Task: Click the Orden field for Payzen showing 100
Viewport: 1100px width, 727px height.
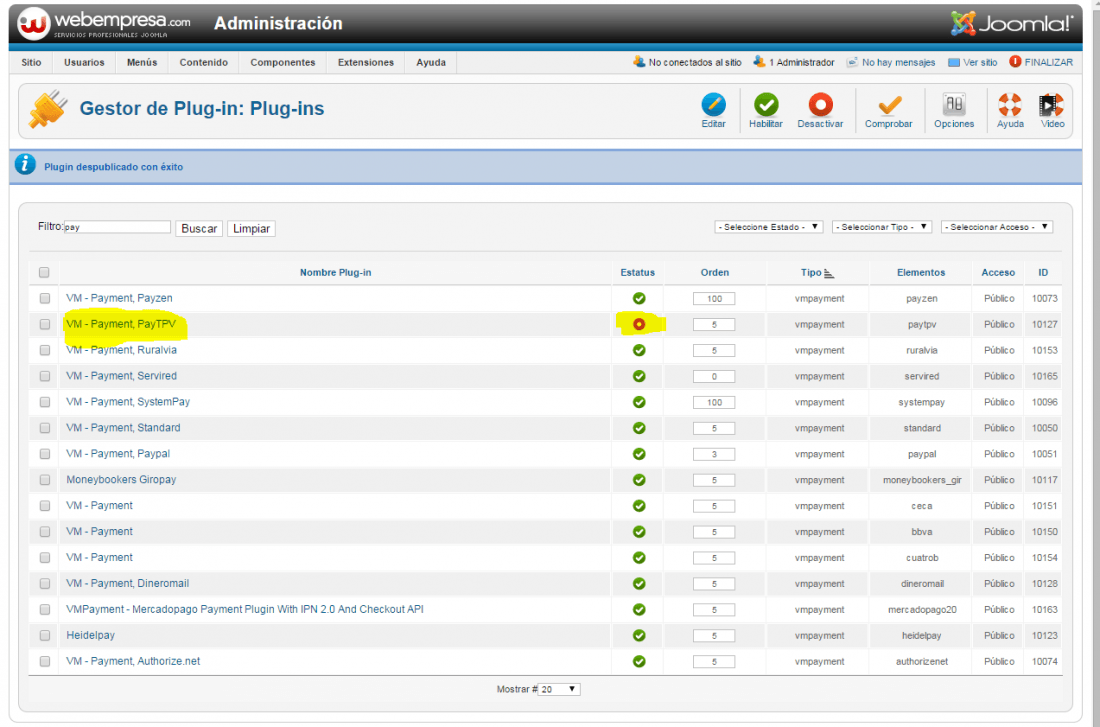Action: pos(714,299)
